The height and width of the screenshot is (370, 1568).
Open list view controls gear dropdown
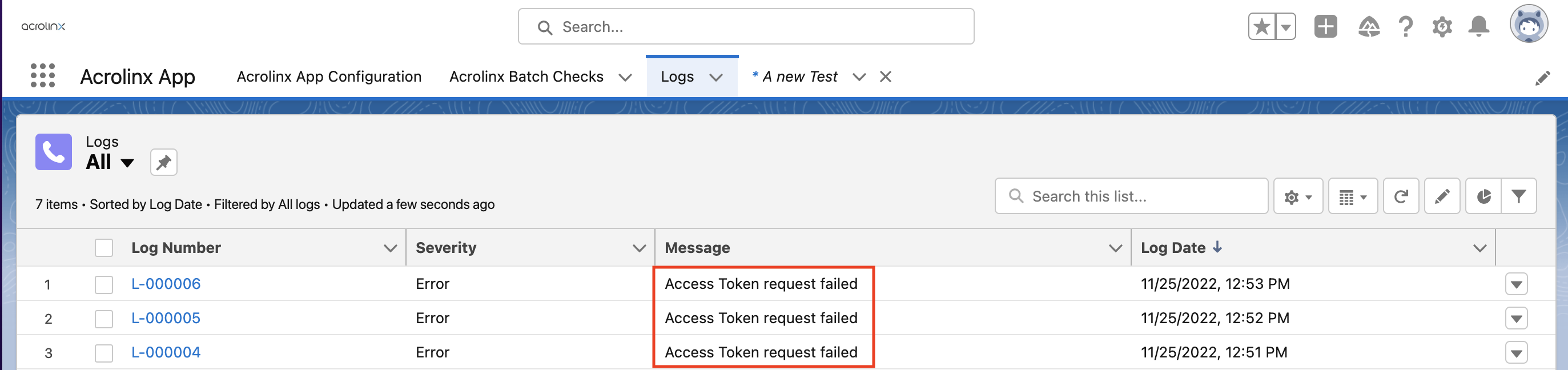1298,196
